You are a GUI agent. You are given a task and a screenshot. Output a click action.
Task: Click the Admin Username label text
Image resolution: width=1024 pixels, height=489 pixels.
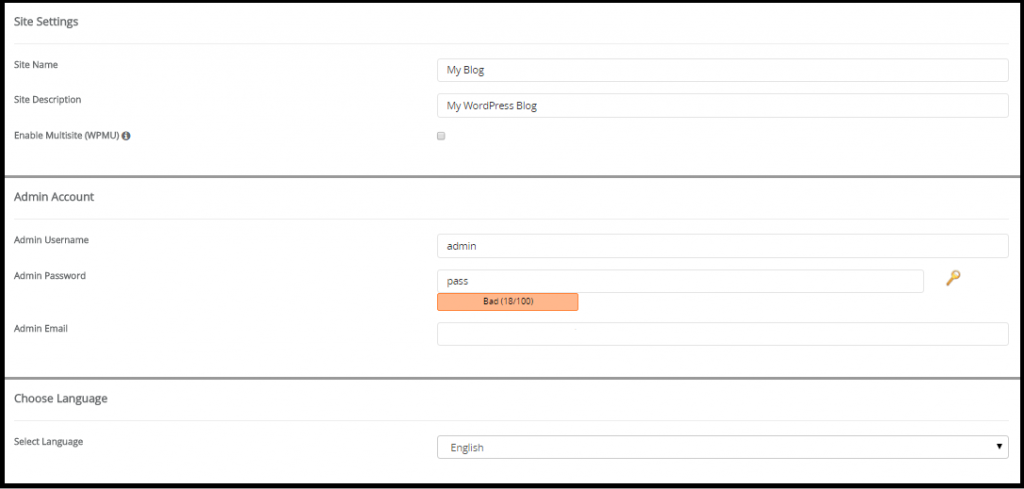point(52,240)
